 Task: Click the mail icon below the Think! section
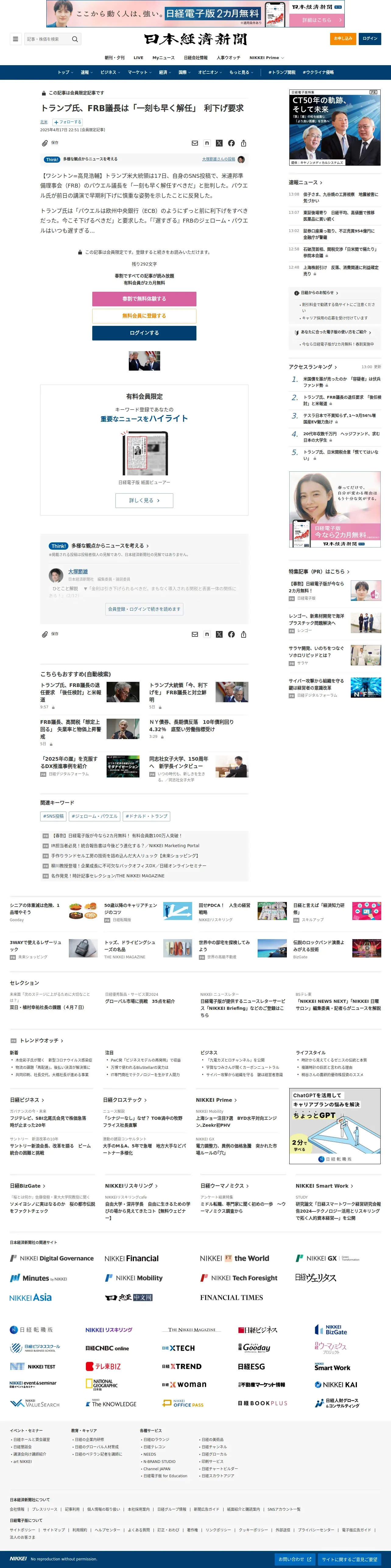point(195,634)
